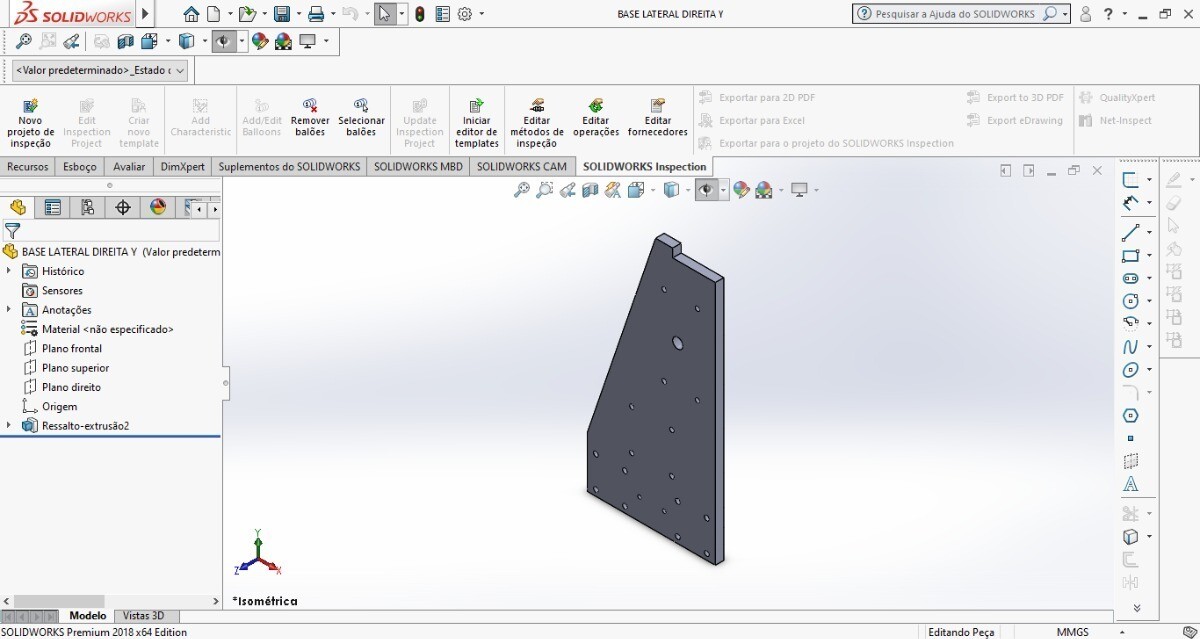Click the Edit Appearance color sphere

[x=741, y=190]
